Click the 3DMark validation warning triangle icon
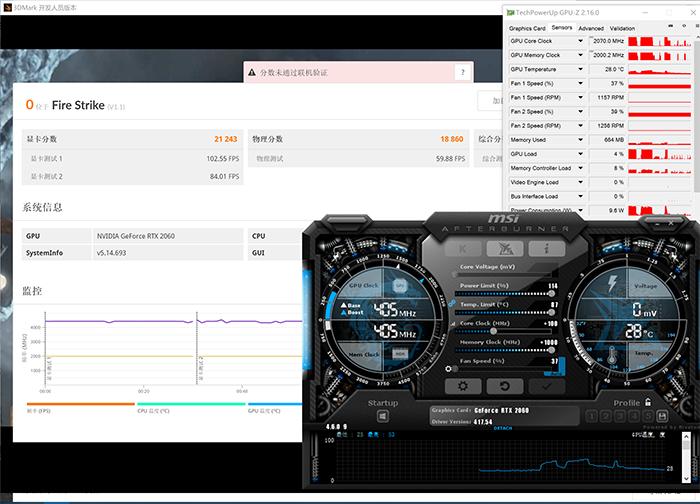Screen dimensions: 700x504 tap(252, 72)
